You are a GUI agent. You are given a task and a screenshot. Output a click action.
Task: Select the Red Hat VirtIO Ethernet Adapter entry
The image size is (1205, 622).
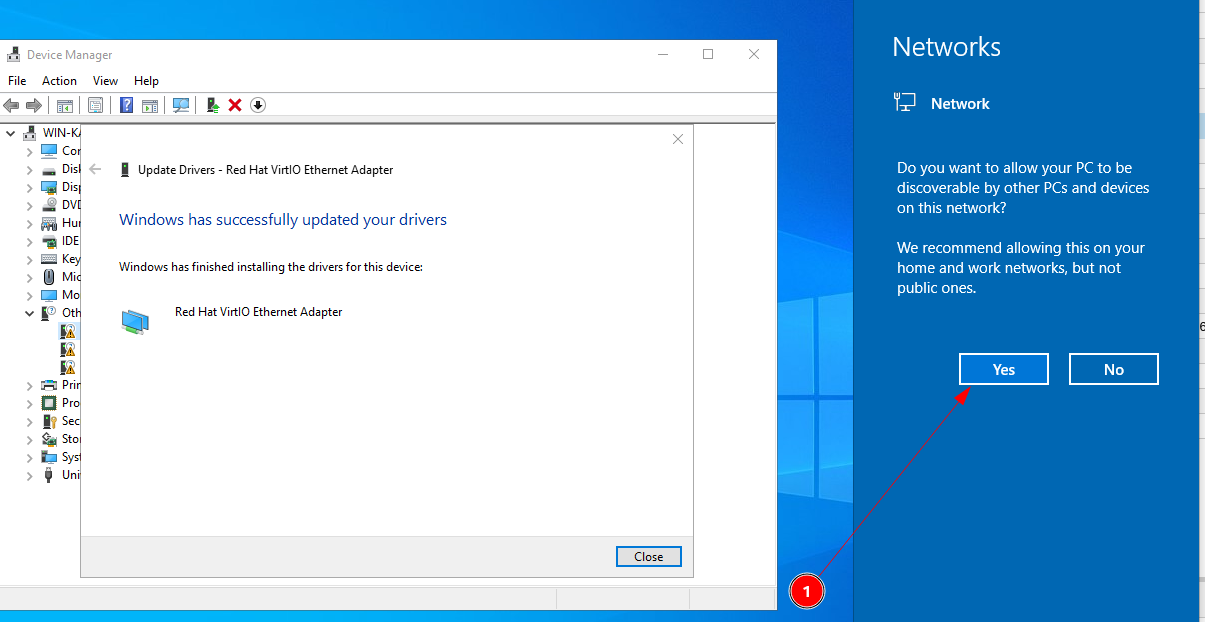coord(258,311)
